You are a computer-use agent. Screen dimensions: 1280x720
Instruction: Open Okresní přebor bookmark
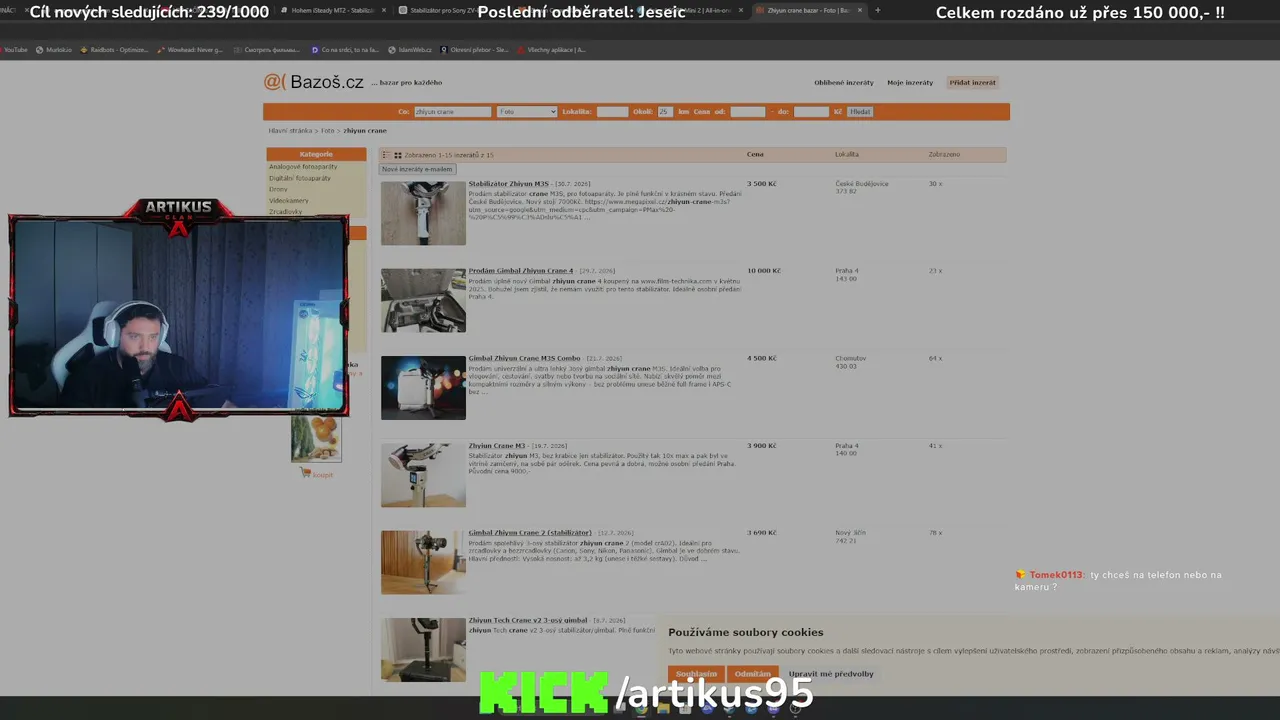[475, 49]
